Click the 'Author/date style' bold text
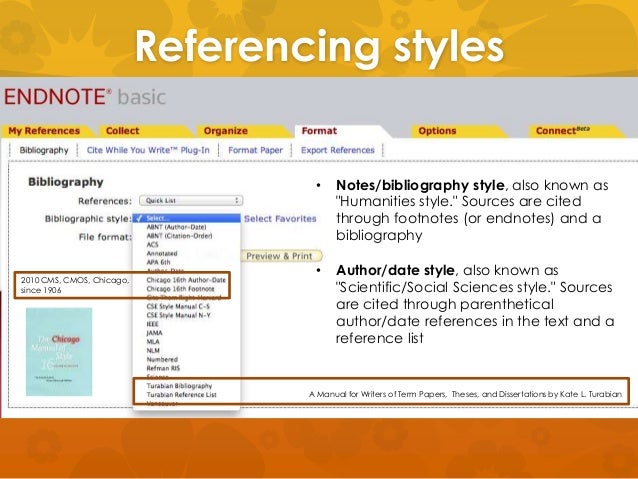 395,271
